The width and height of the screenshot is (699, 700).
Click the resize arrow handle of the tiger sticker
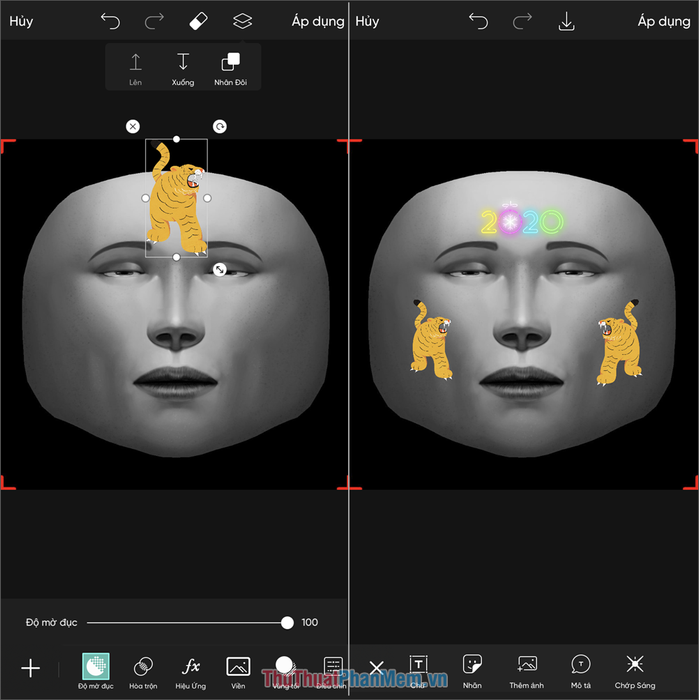[220, 270]
